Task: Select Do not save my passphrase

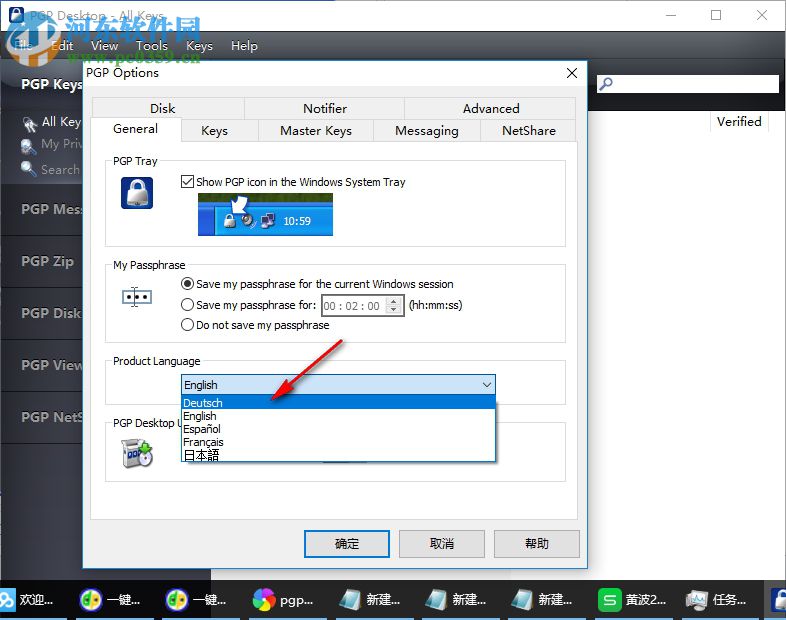Action: pyautogui.click(x=187, y=325)
